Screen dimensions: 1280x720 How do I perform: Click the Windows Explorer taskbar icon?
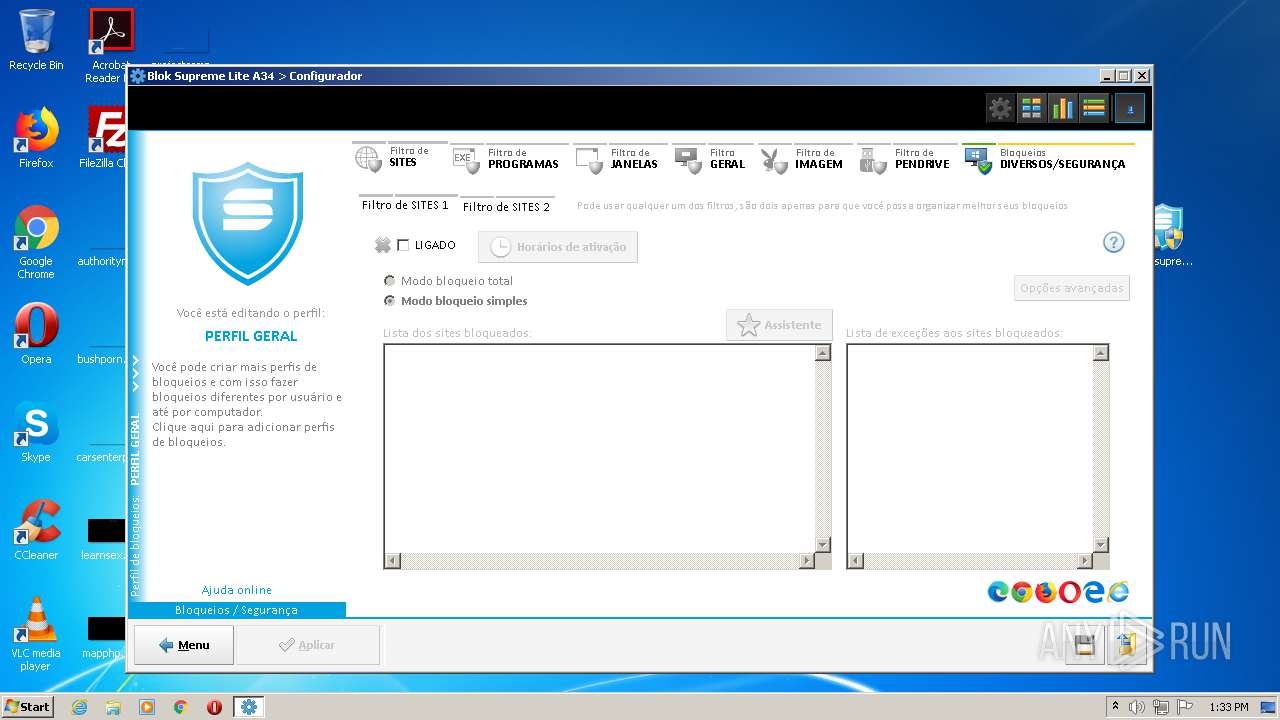coord(113,707)
